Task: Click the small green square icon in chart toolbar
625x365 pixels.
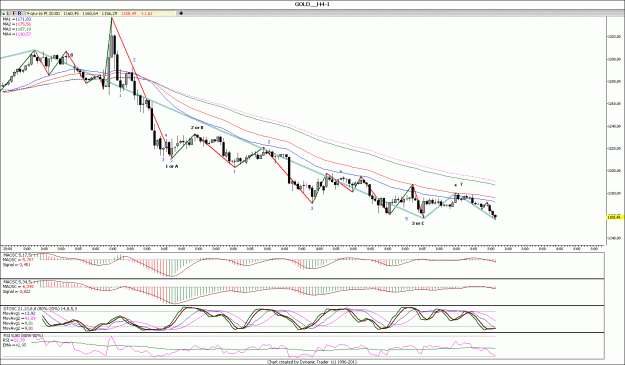Action: pos(4,14)
